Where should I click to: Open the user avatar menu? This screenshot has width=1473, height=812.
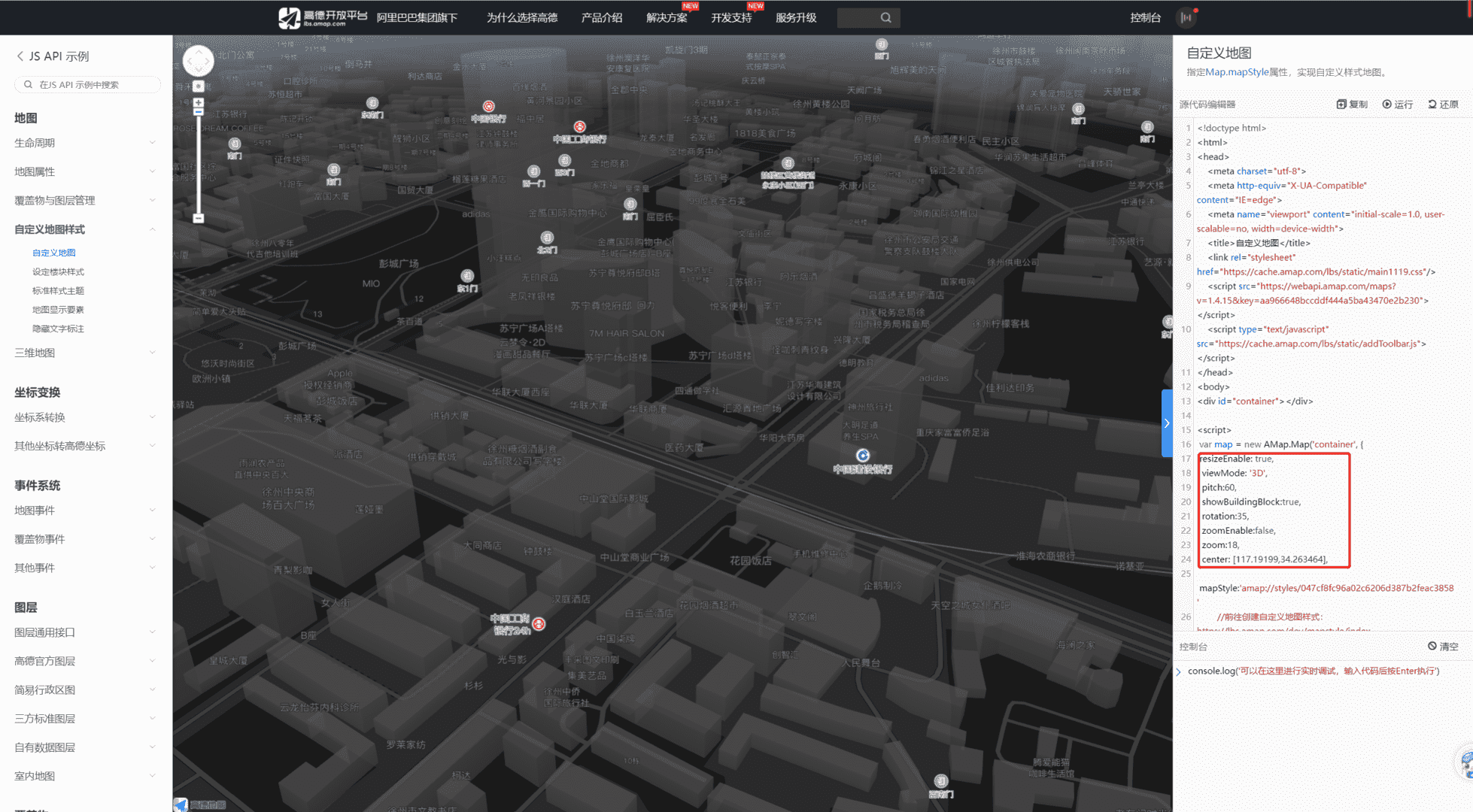[x=1186, y=17]
